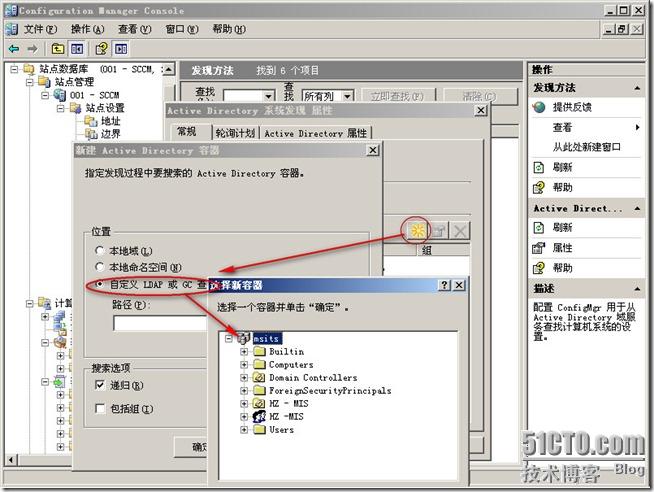Expand the Computers node
654x492 pixels.
[x=244, y=365]
